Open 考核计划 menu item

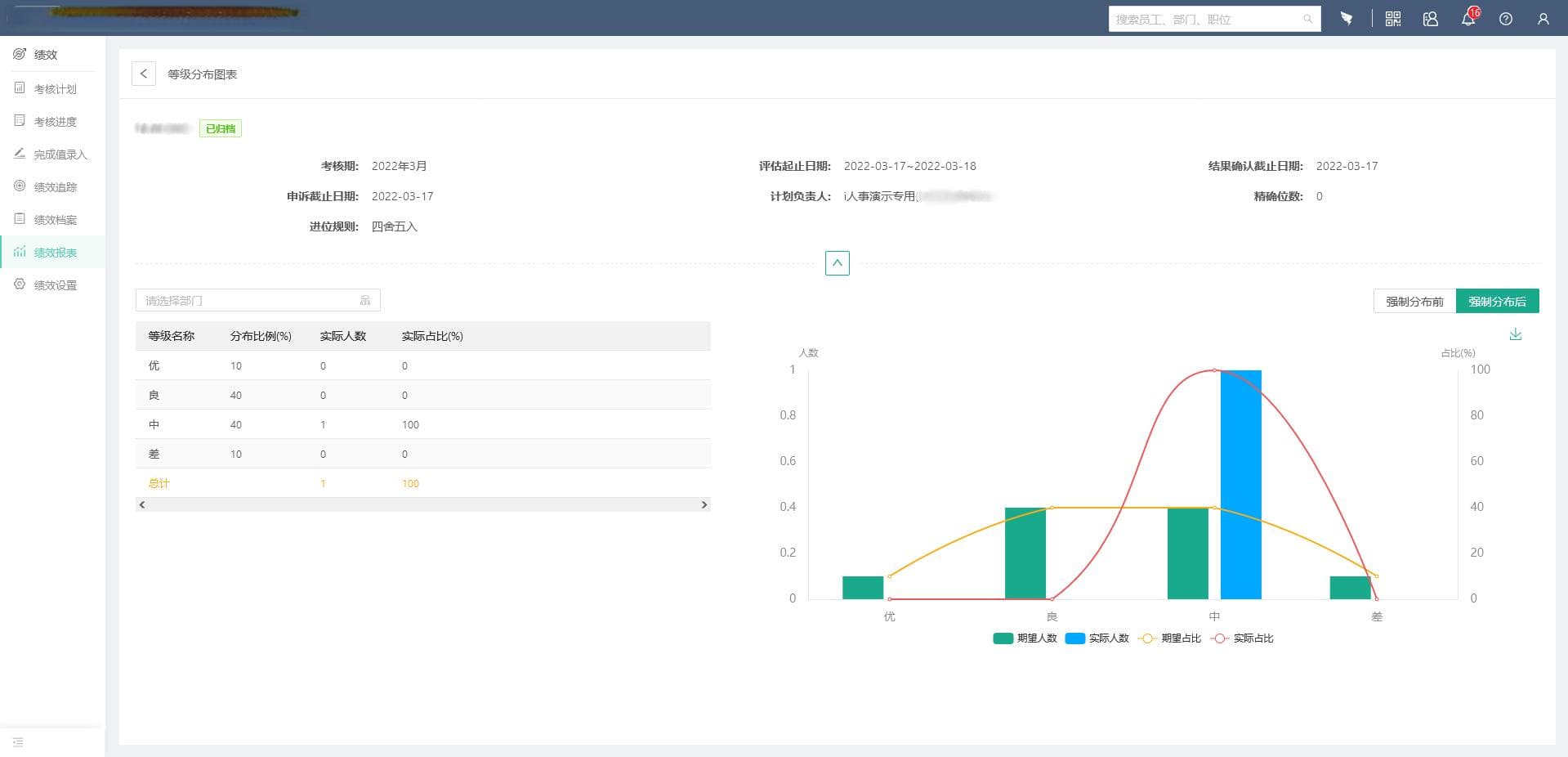coord(52,88)
